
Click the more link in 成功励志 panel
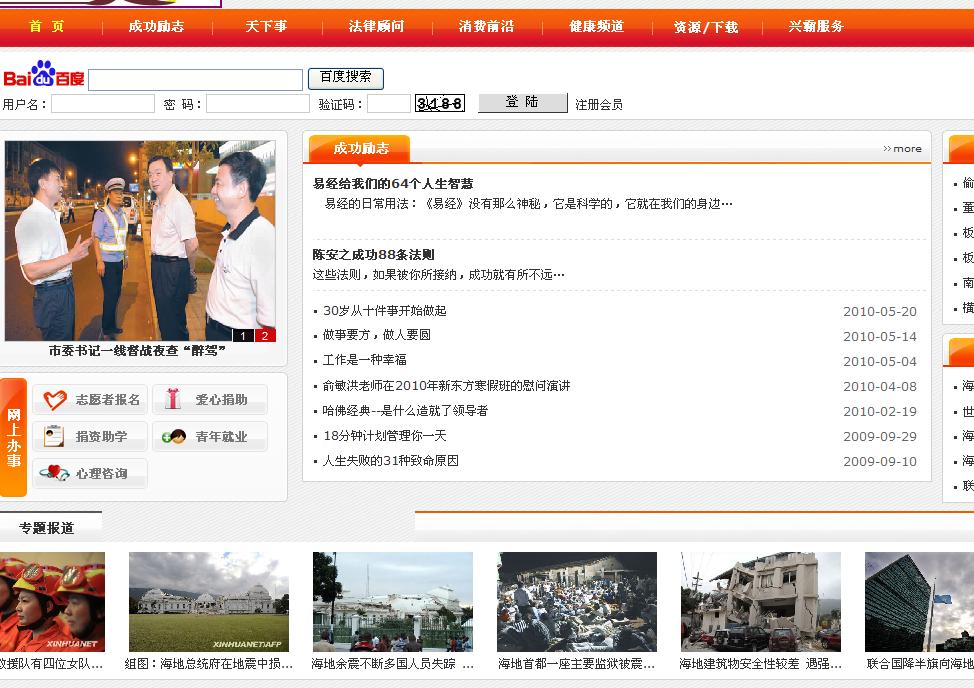point(903,149)
